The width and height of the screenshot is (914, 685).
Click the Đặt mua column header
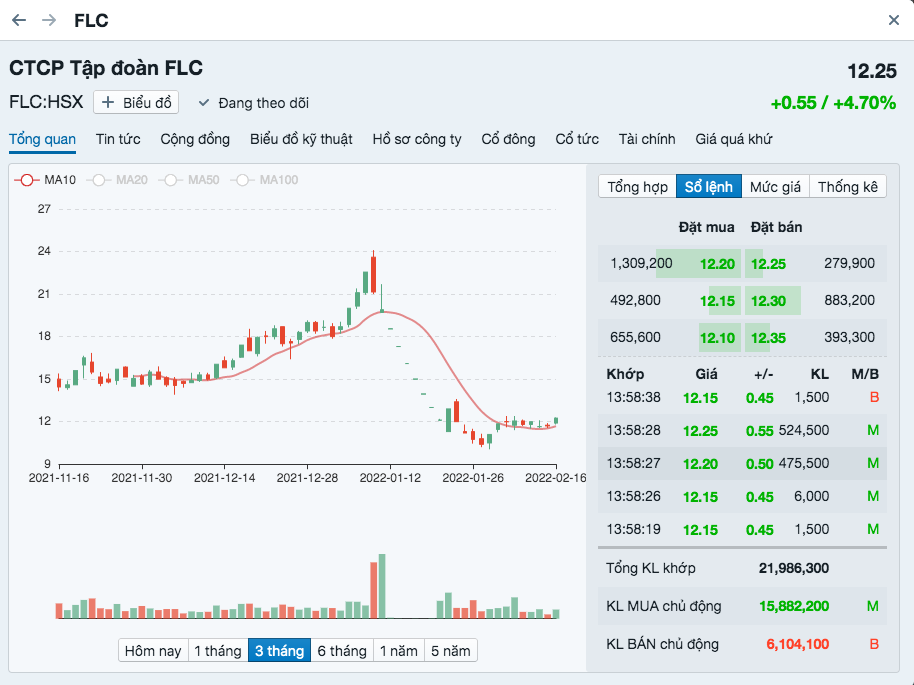pos(706,227)
